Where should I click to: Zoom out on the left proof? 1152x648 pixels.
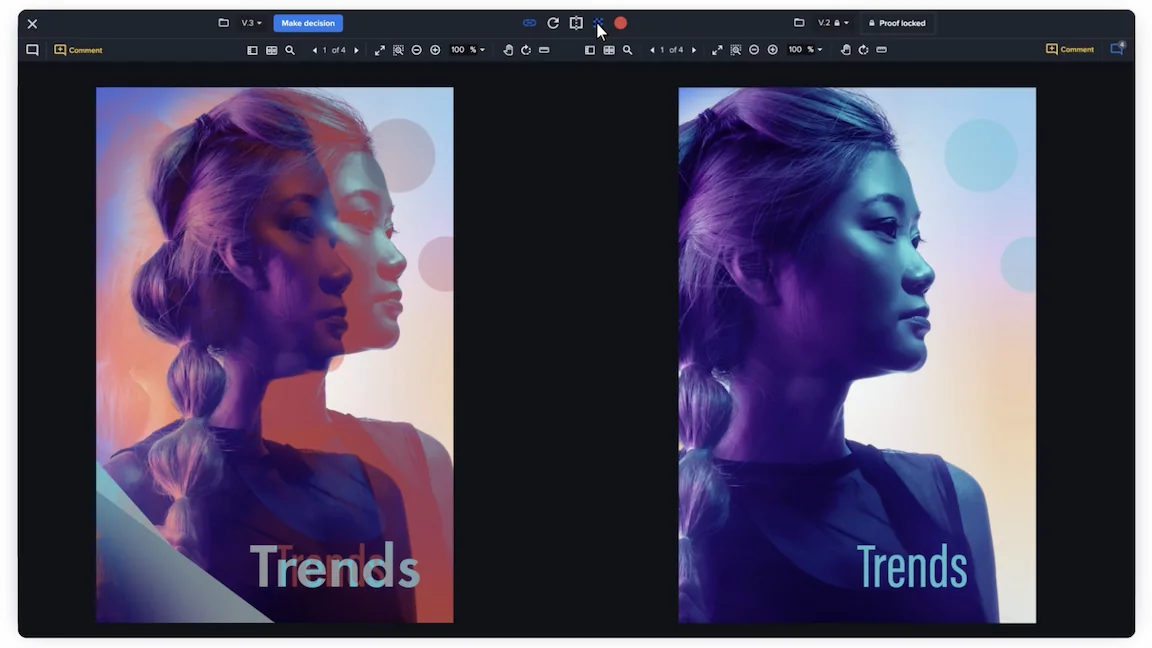tap(417, 50)
